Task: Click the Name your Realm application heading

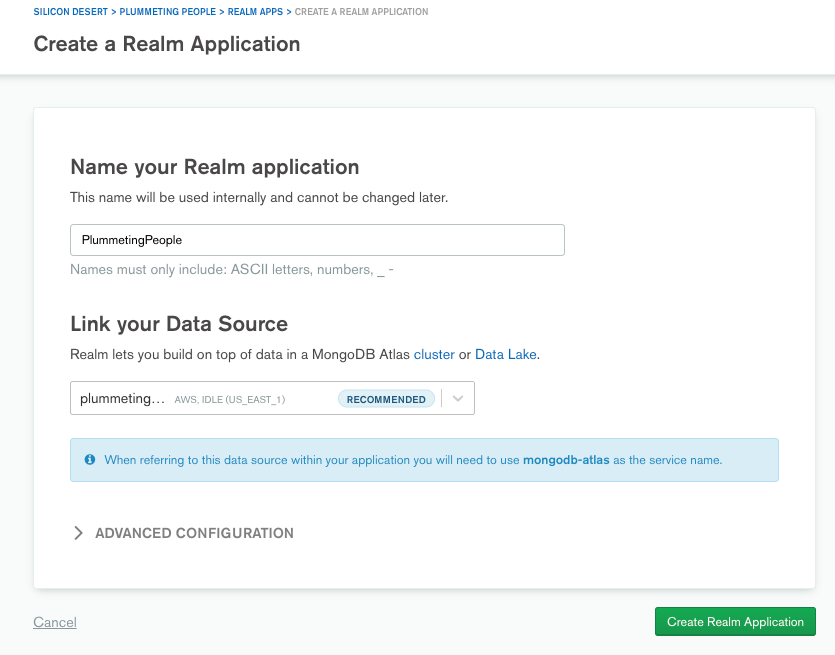Action: (x=214, y=167)
